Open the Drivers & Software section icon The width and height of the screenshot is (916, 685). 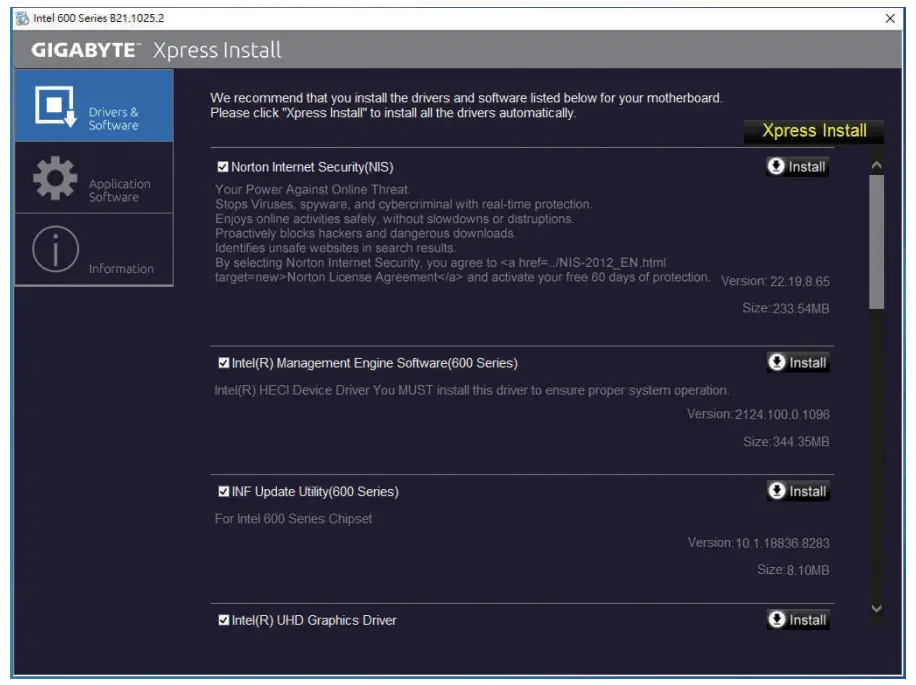[x=55, y=106]
